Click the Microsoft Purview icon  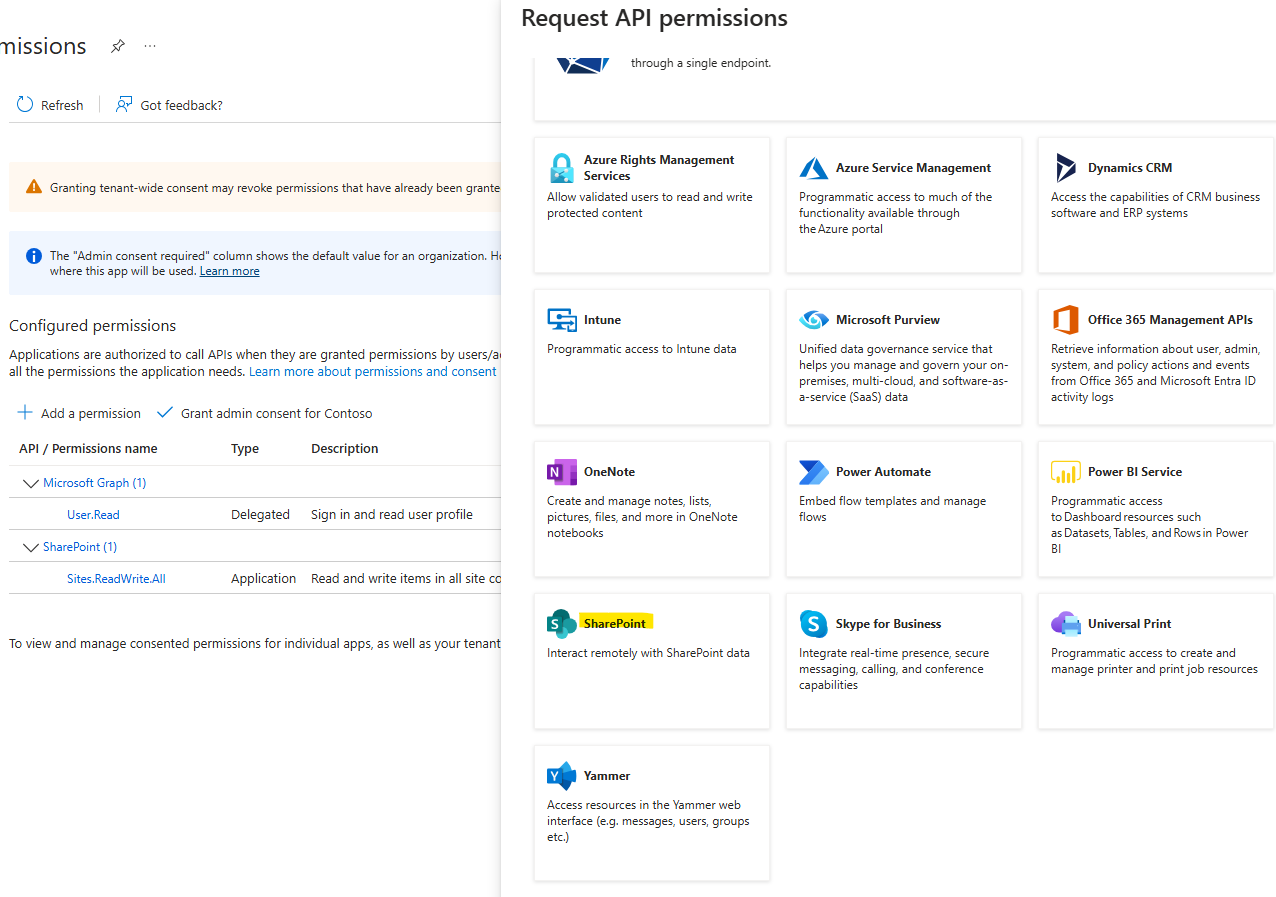pyautogui.click(x=814, y=320)
